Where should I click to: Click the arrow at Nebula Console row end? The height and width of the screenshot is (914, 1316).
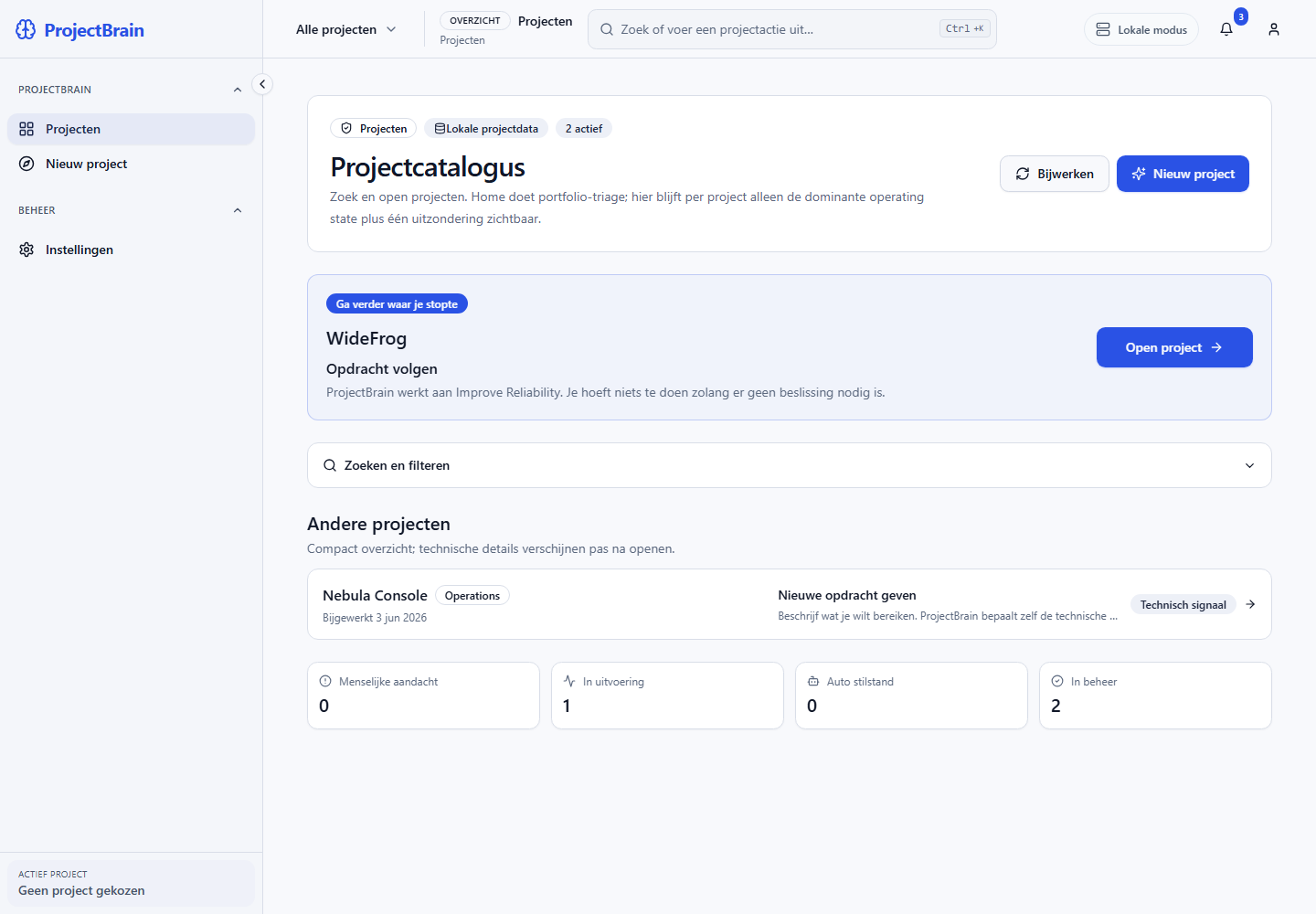[1250, 604]
